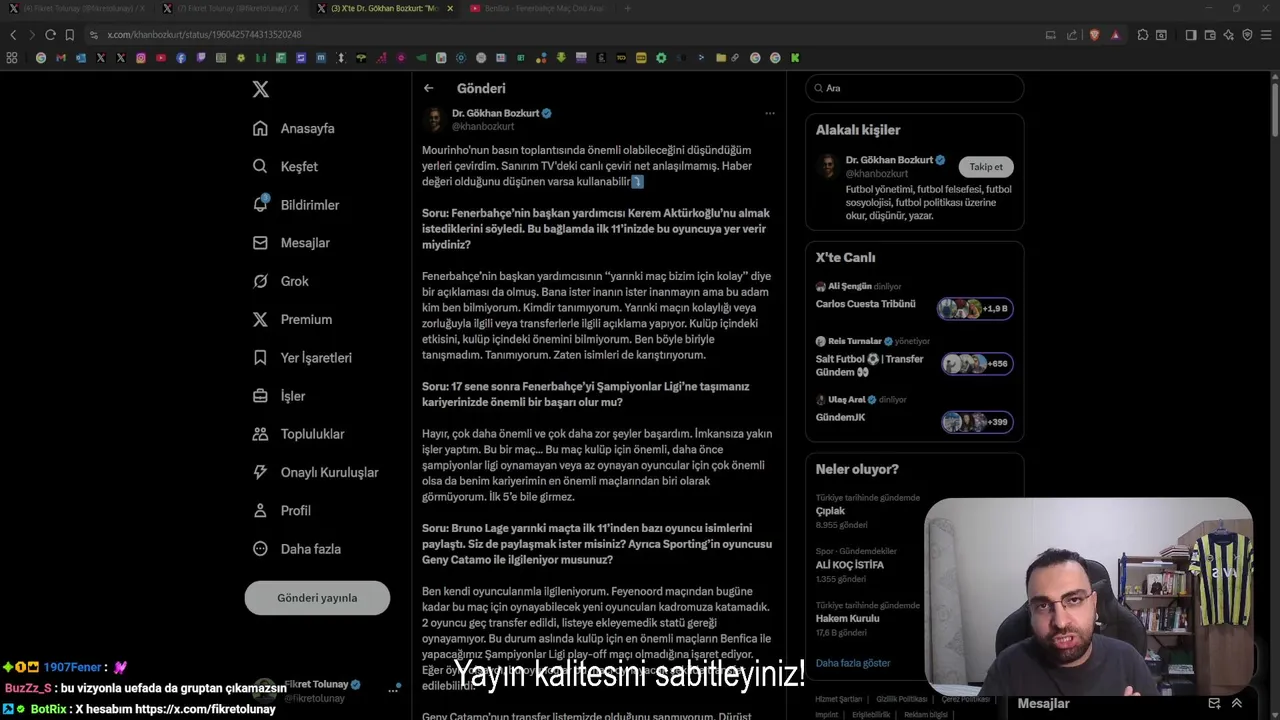The image size is (1280, 720).
Task: Click the page's vertical scrollbar
Action: [1275, 110]
